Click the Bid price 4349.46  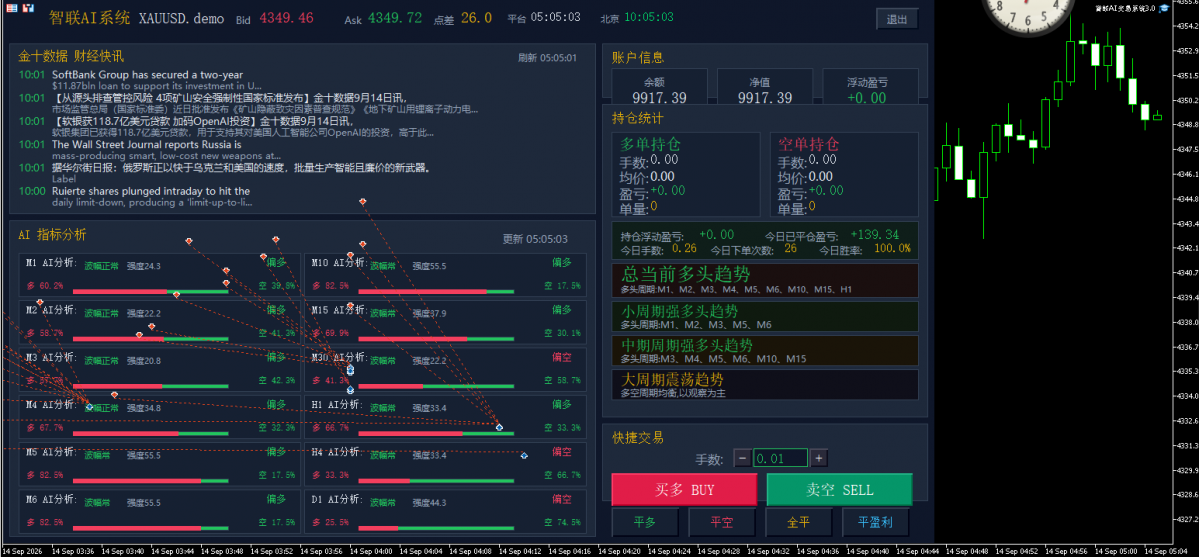287,18
